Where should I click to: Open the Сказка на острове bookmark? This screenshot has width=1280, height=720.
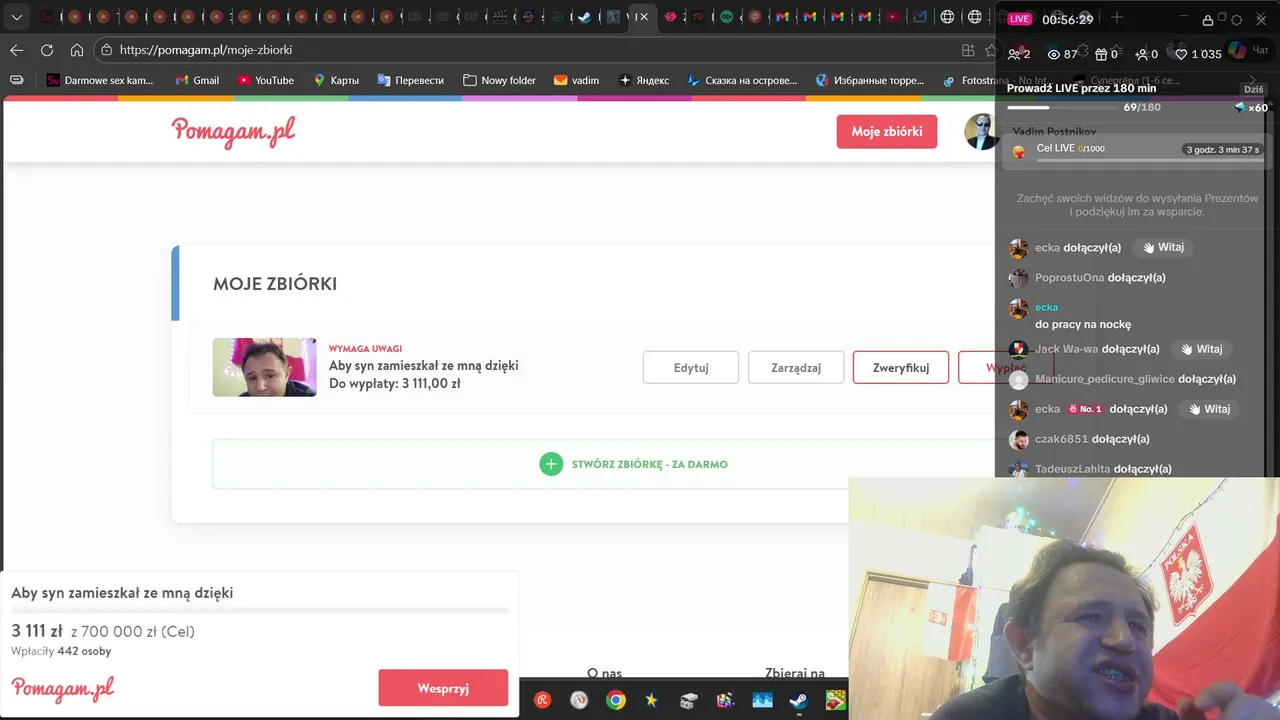point(742,80)
